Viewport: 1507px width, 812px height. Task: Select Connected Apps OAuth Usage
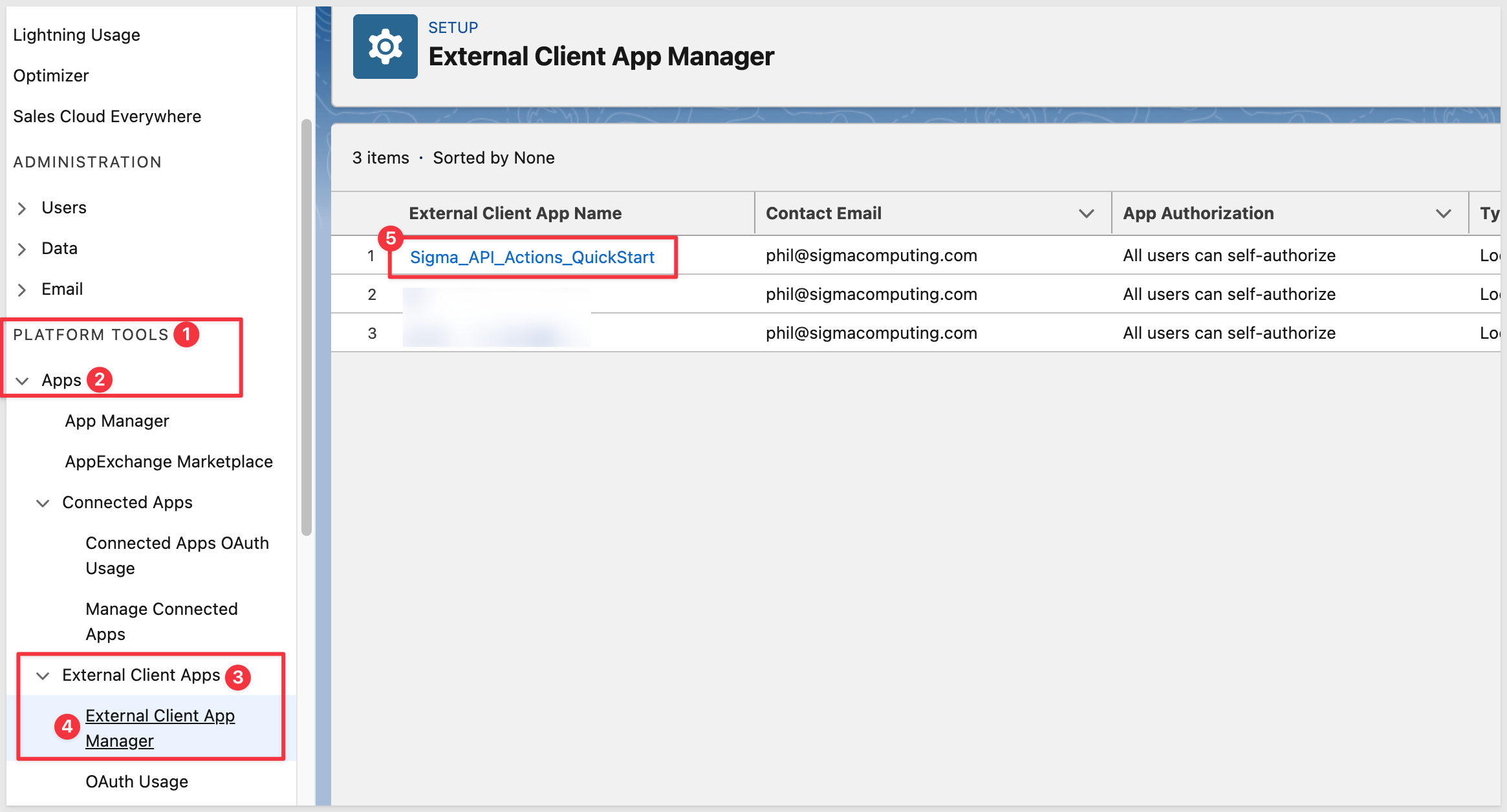(177, 555)
